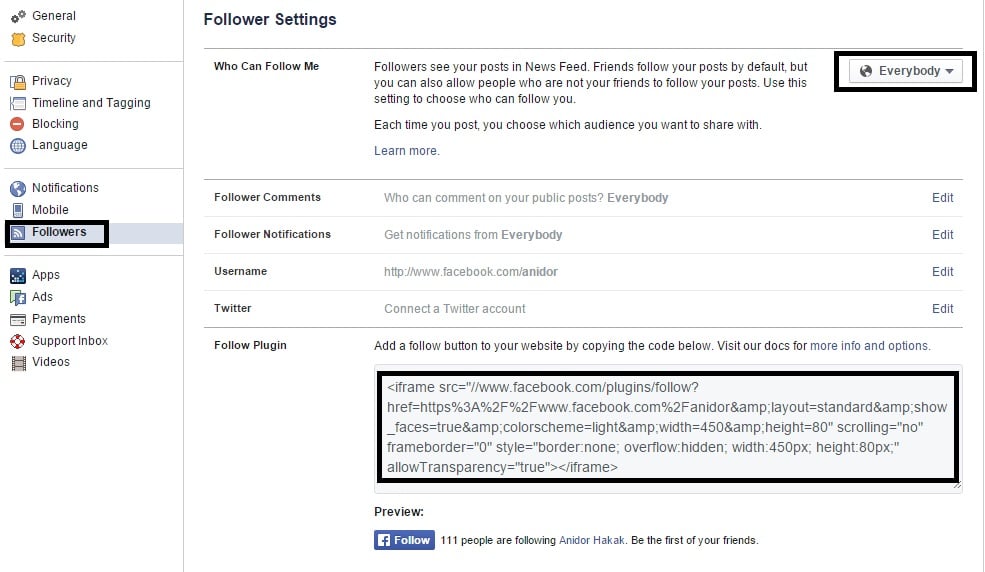Click the Support Inbox lifebuoy icon
Image resolution: width=985 pixels, height=572 pixels.
(18, 341)
